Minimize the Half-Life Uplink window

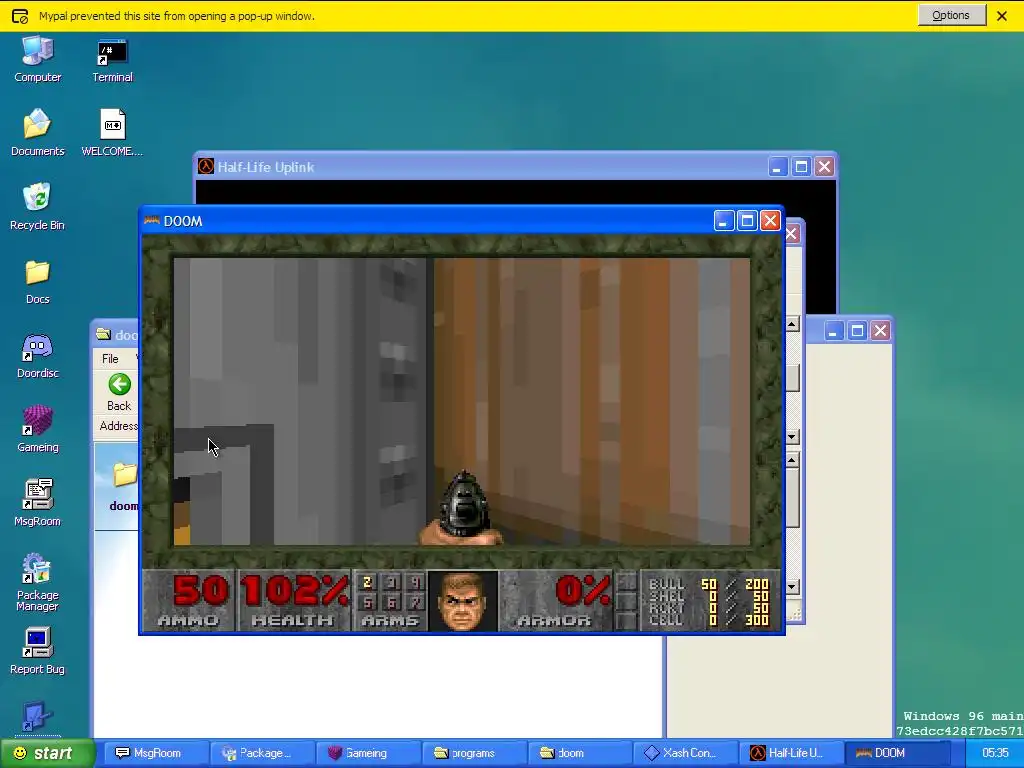point(776,167)
